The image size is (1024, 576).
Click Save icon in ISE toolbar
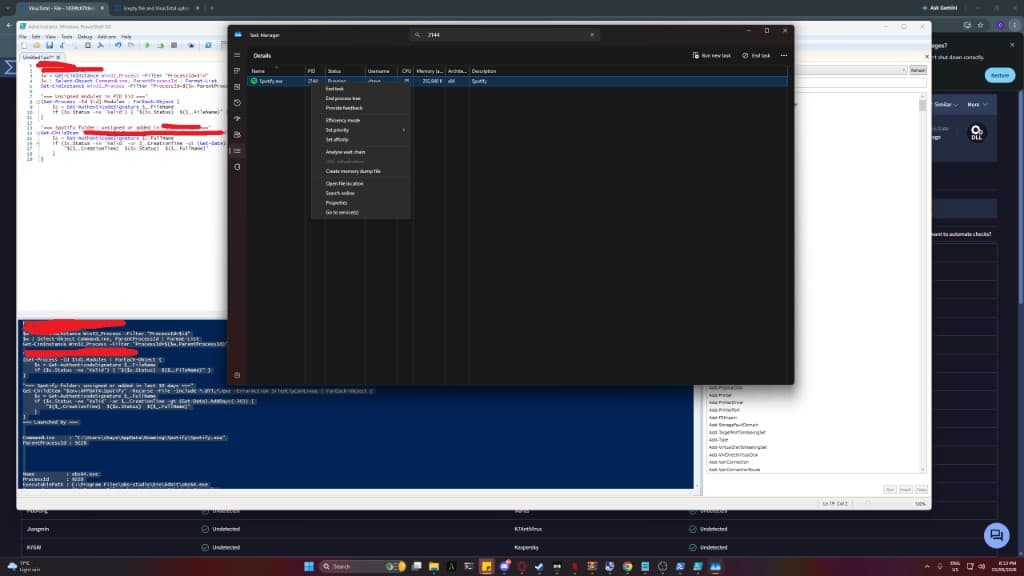pyautogui.click(x=49, y=46)
